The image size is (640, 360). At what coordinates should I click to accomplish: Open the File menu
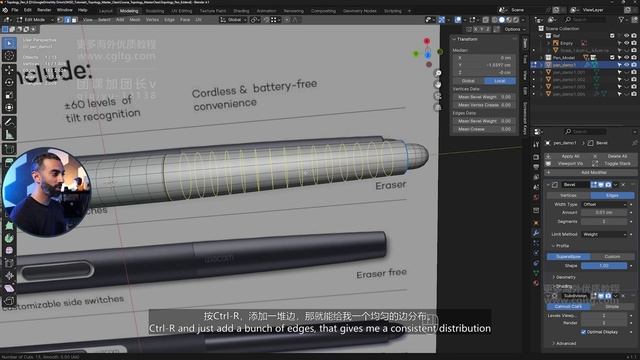(15, 10)
